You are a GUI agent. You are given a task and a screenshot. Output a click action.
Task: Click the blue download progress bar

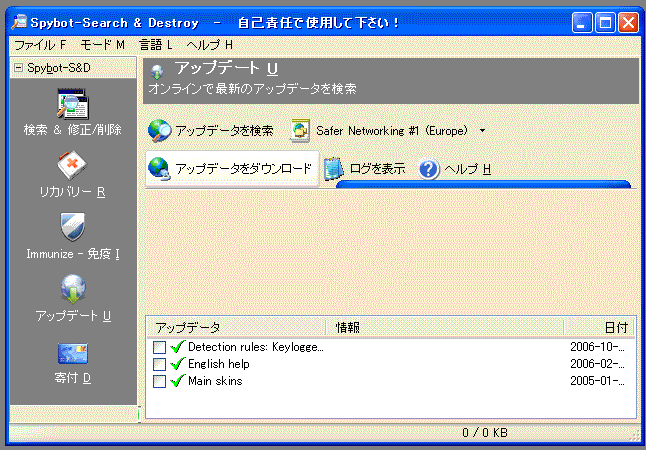click(x=483, y=184)
